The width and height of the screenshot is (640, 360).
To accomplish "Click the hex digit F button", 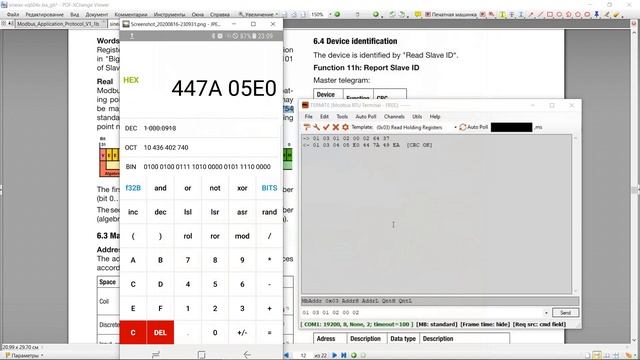I will click(x=160, y=308).
